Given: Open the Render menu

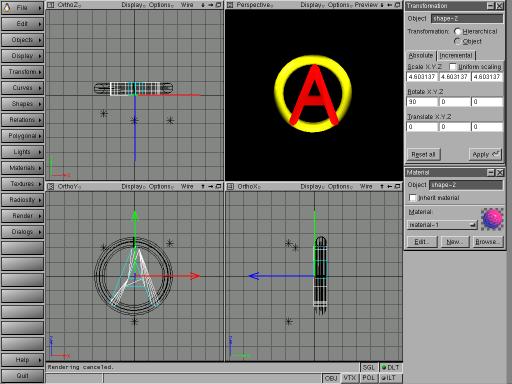Looking at the screenshot, I should [23, 216].
